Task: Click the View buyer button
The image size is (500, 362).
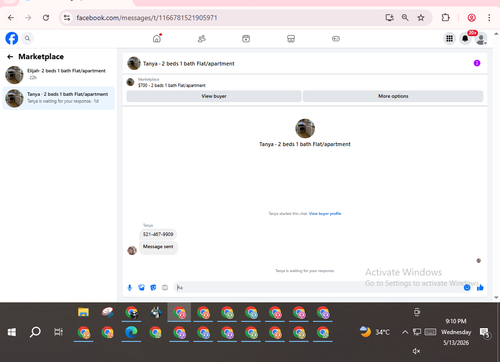Action: click(x=214, y=96)
